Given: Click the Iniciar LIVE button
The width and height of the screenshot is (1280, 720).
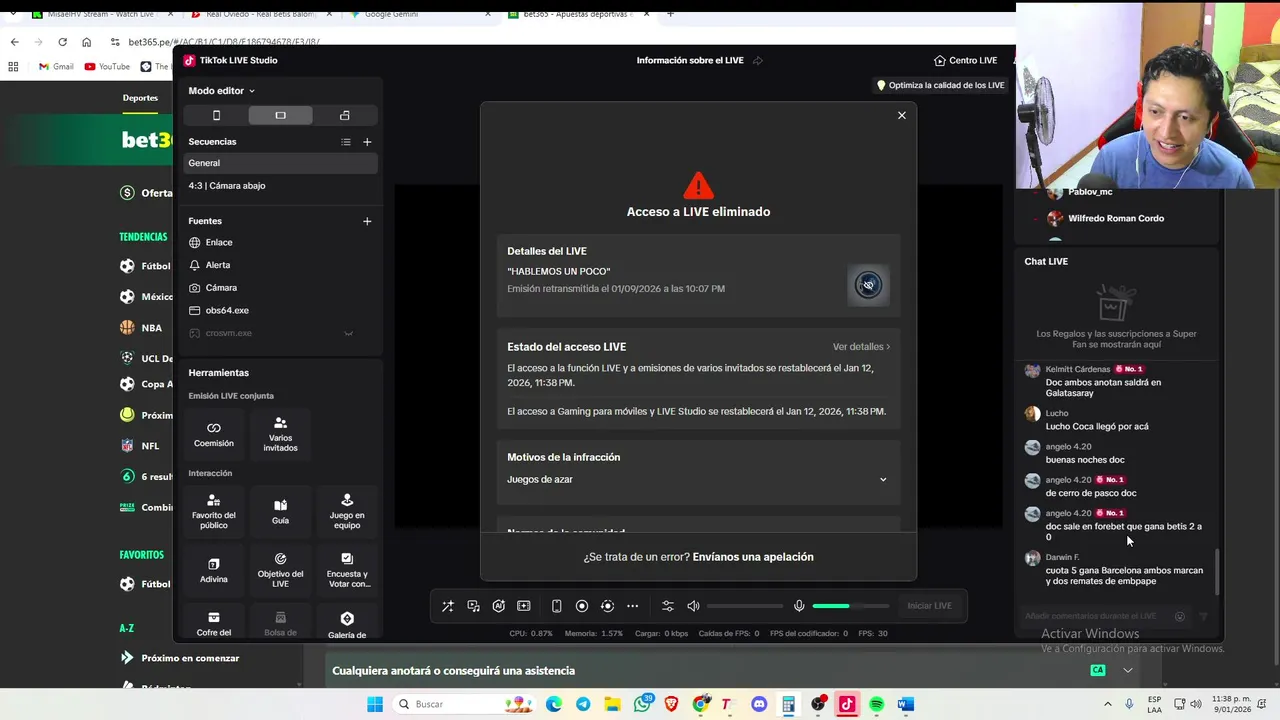Looking at the screenshot, I should click(929, 606).
